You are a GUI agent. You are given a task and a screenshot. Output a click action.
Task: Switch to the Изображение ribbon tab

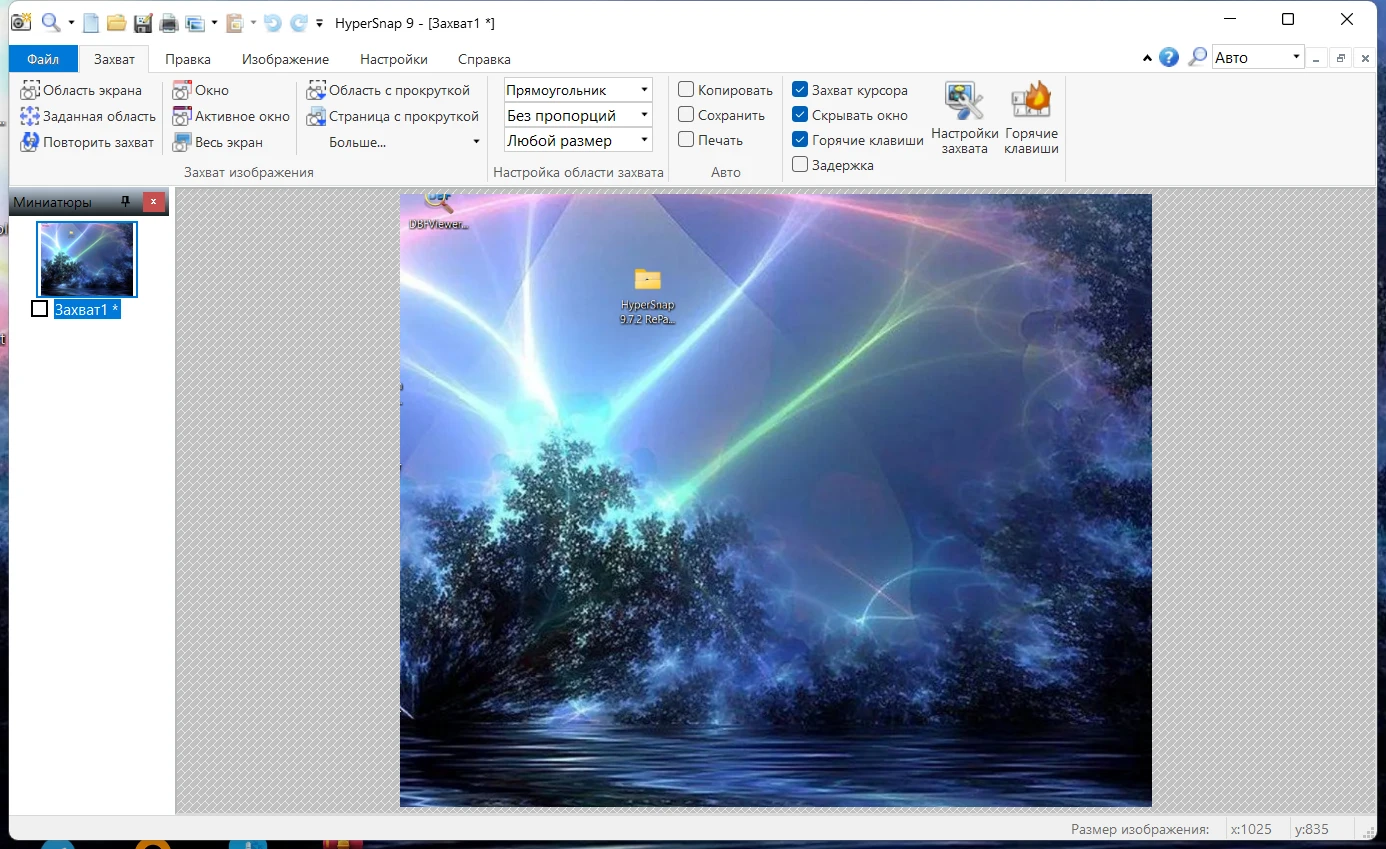[x=285, y=59]
